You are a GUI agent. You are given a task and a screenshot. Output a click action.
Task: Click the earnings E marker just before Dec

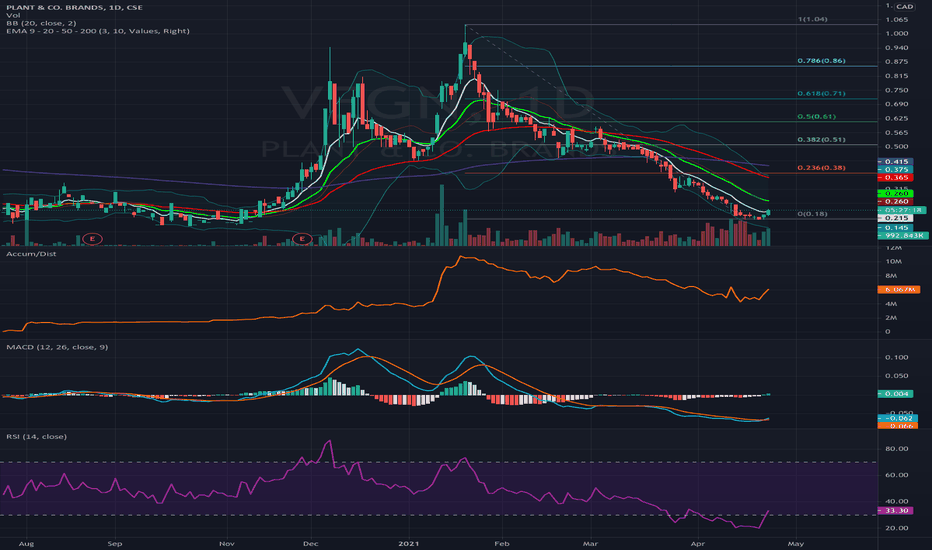[x=302, y=239]
